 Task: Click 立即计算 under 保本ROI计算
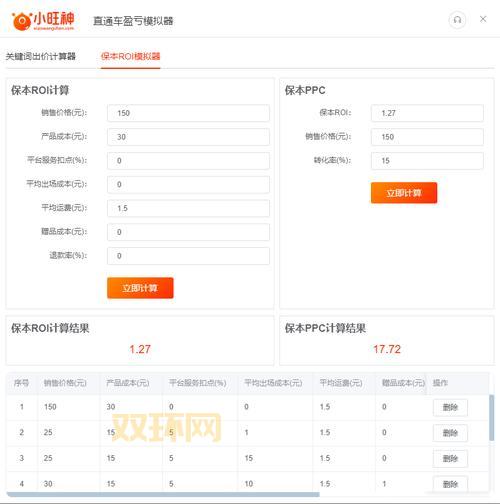click(x=140, y=288)
